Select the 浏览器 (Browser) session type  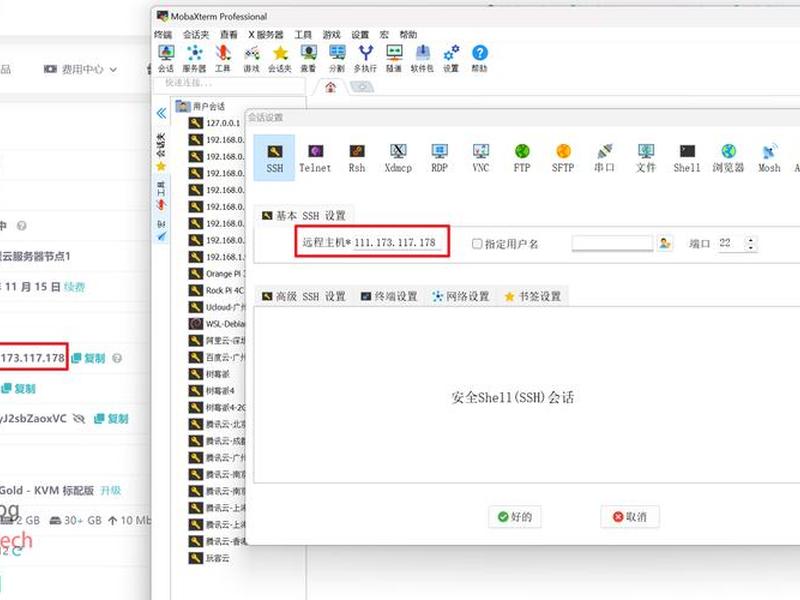click(729, 158)
